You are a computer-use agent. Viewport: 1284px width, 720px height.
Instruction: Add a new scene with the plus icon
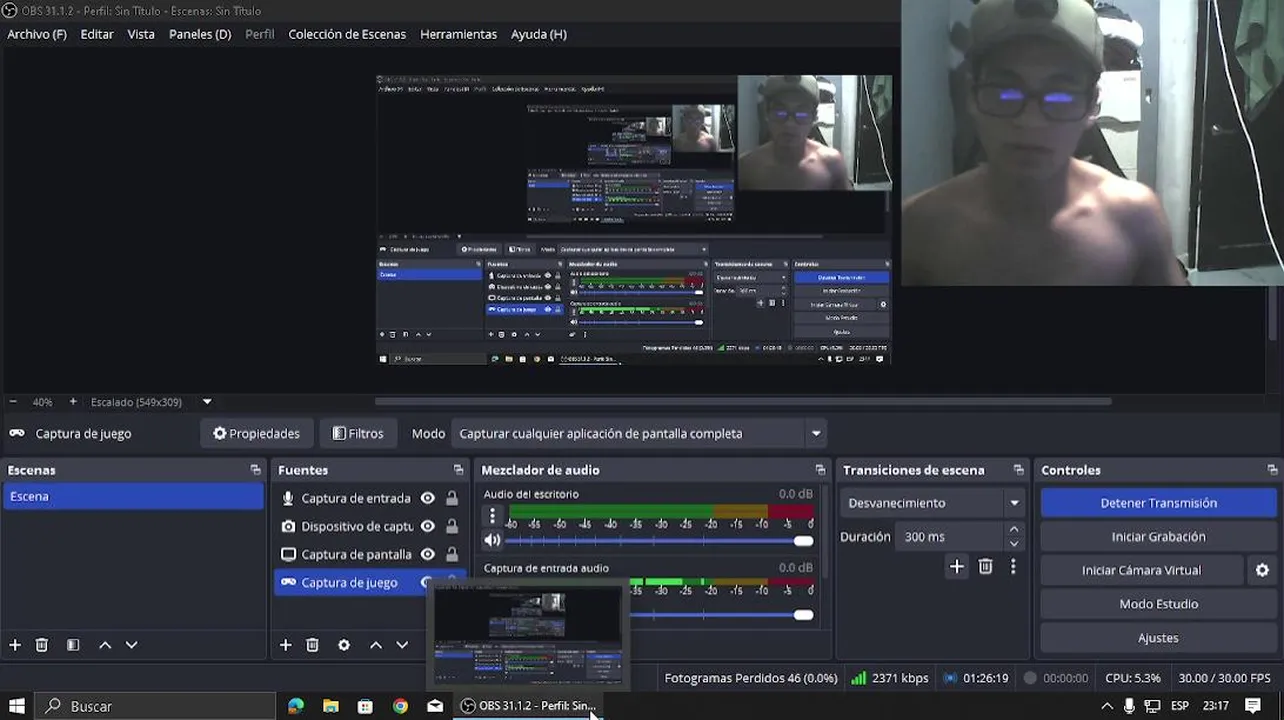pos(15,645)
